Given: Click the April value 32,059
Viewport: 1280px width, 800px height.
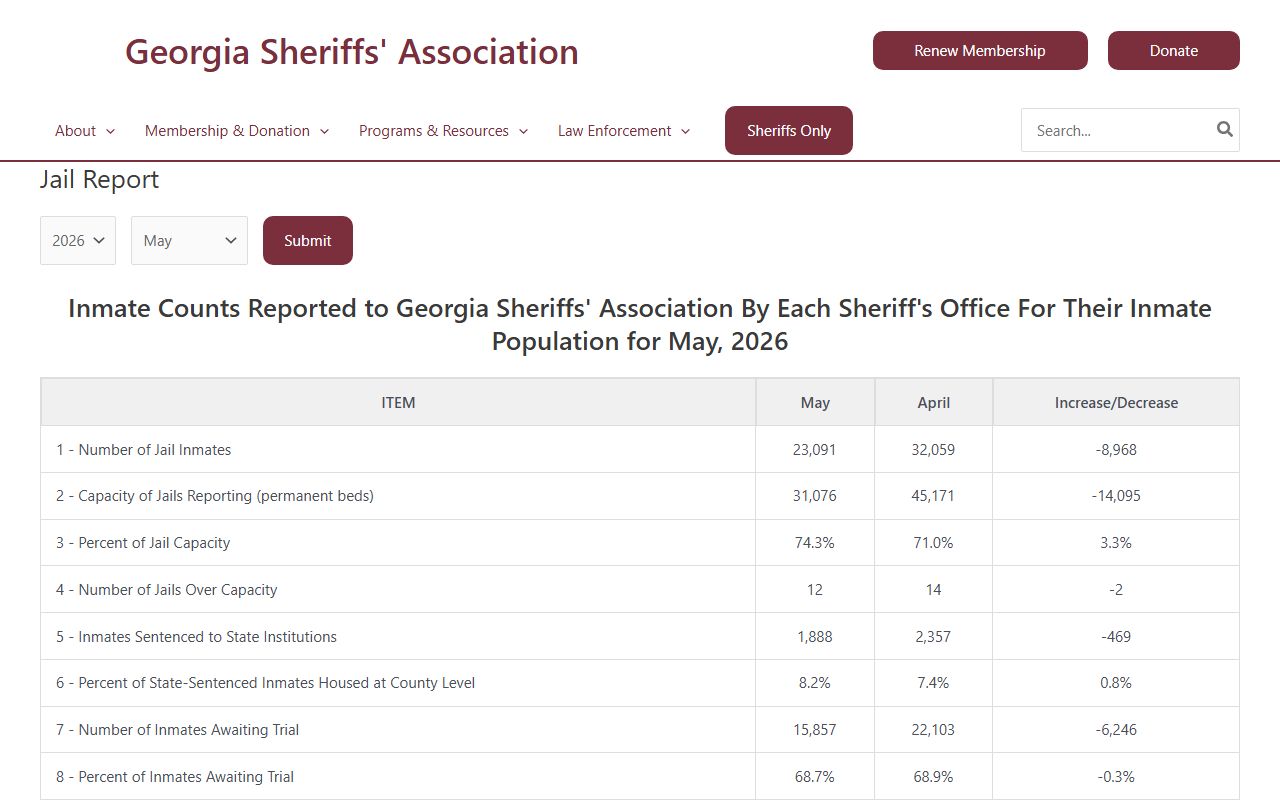Looking at the screenshot, I should pos(933,450).
